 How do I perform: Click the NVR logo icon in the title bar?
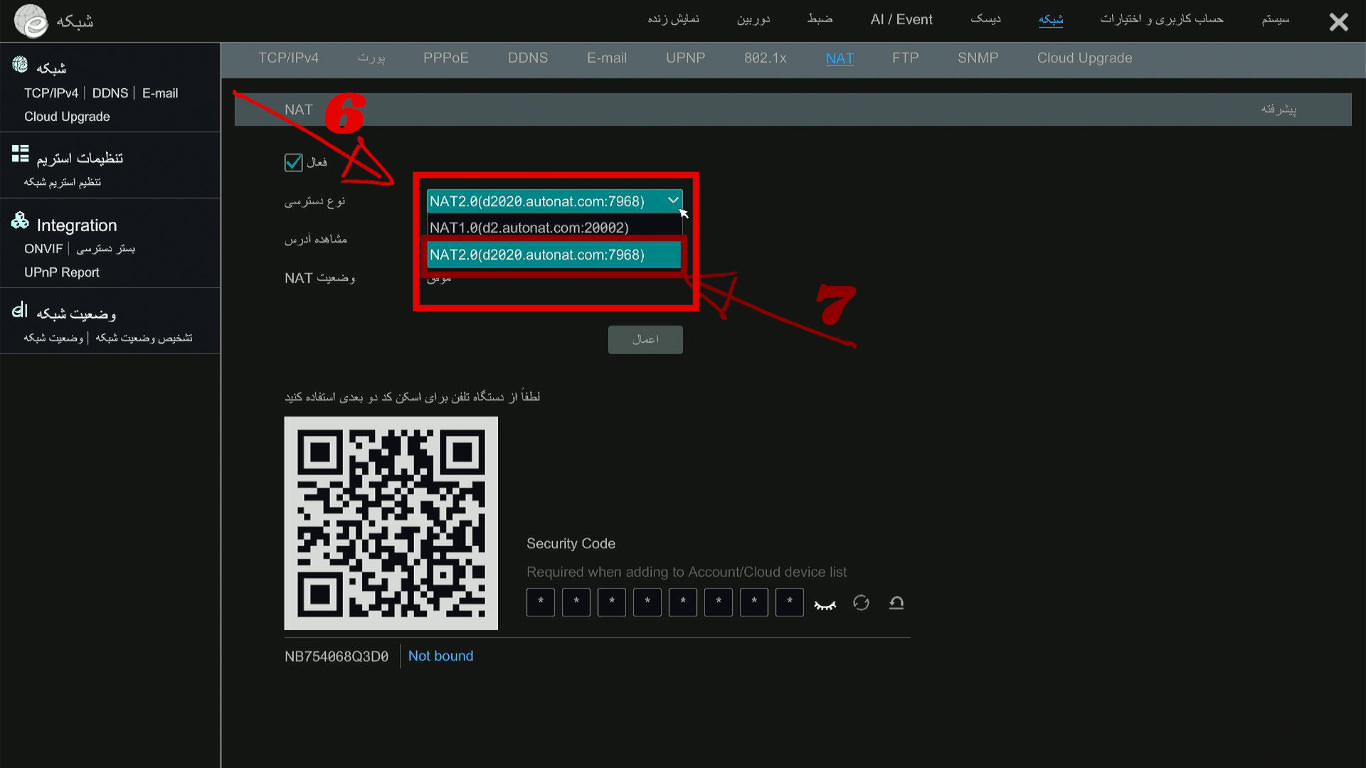pyautogui.click(x=31, y=20)
